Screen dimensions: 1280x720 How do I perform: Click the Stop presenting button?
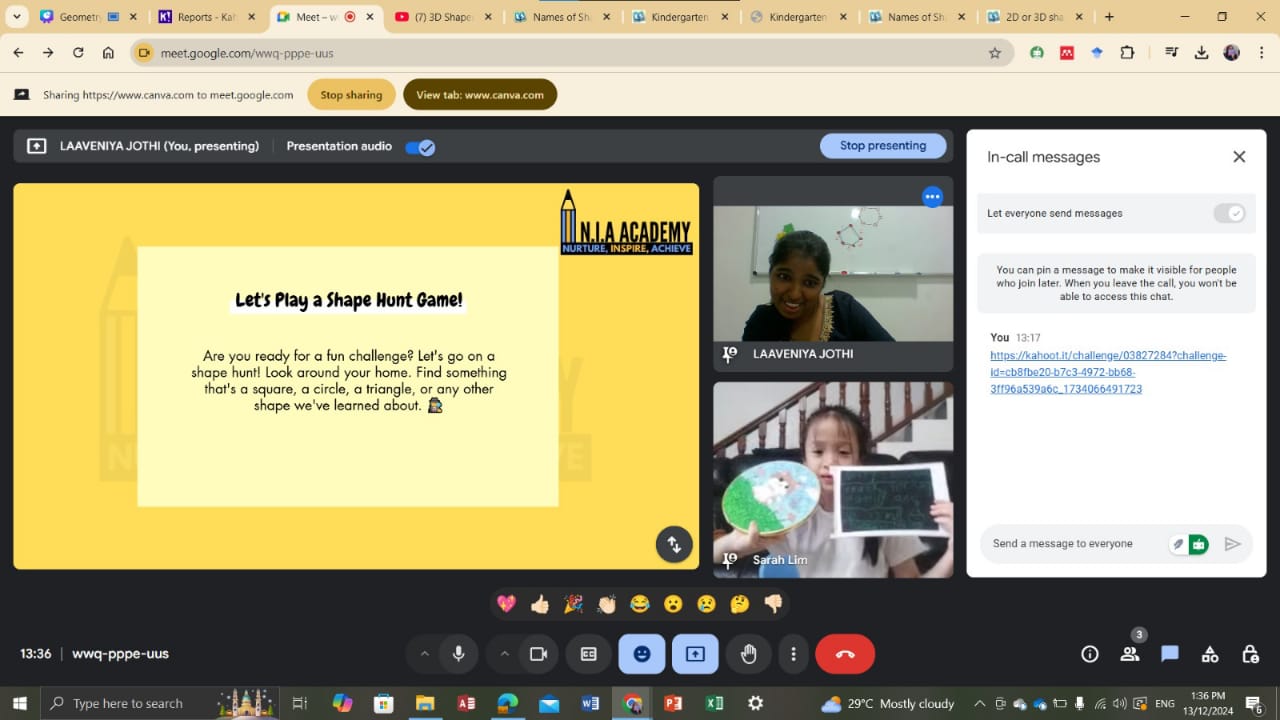pos(882,146)
